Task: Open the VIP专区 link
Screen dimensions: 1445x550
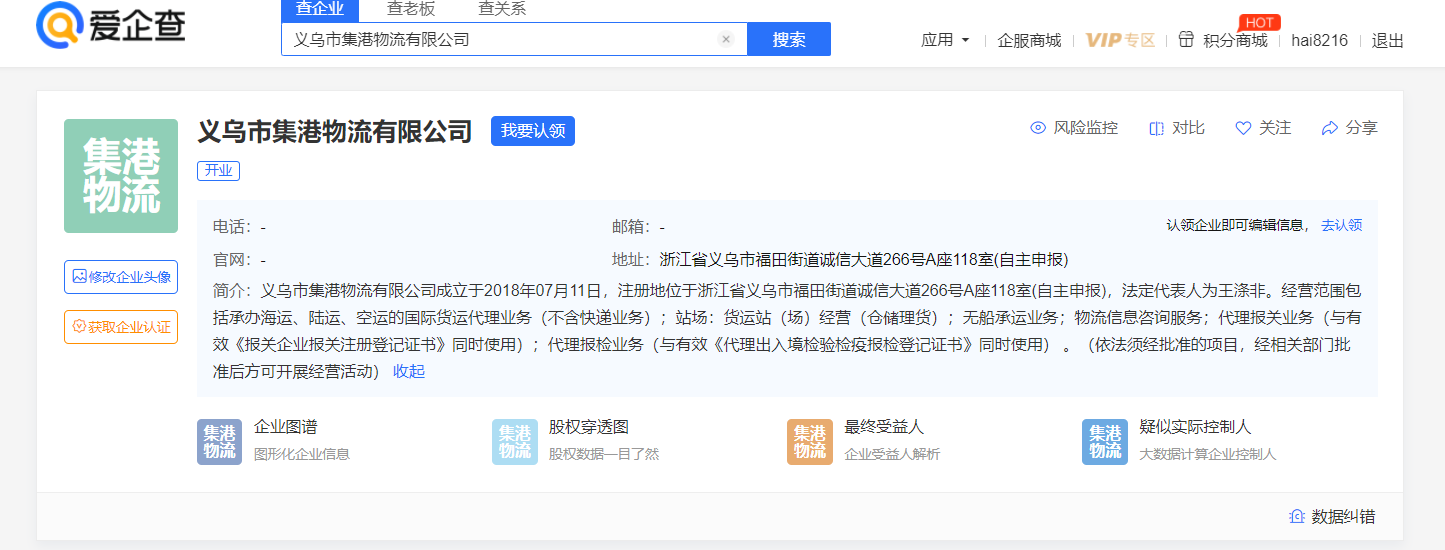Action: tap(1120, 40)
